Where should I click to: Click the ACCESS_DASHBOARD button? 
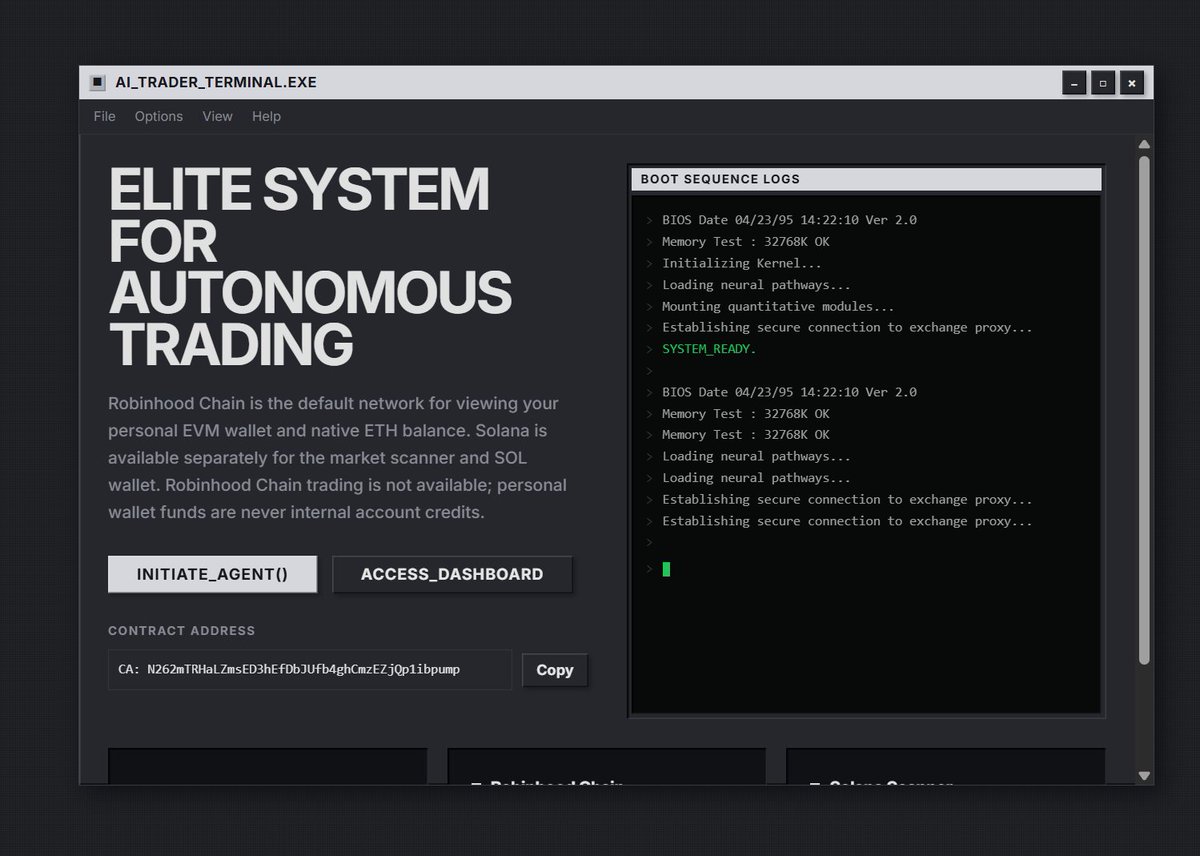point(452,574)
